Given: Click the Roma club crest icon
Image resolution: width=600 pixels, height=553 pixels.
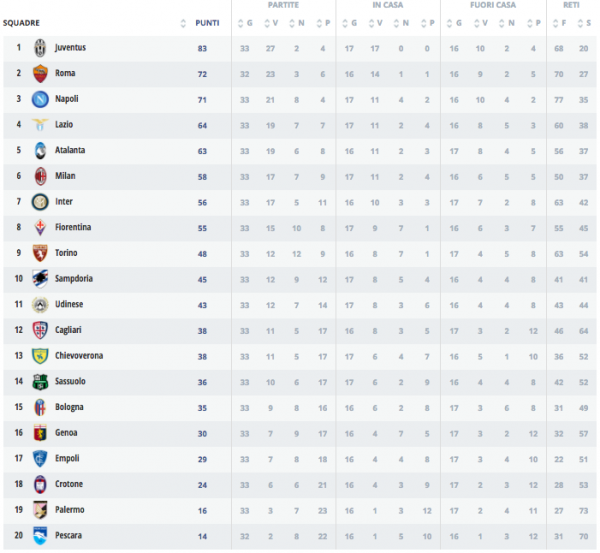Looking at the screenshot, I should (41, 73).
